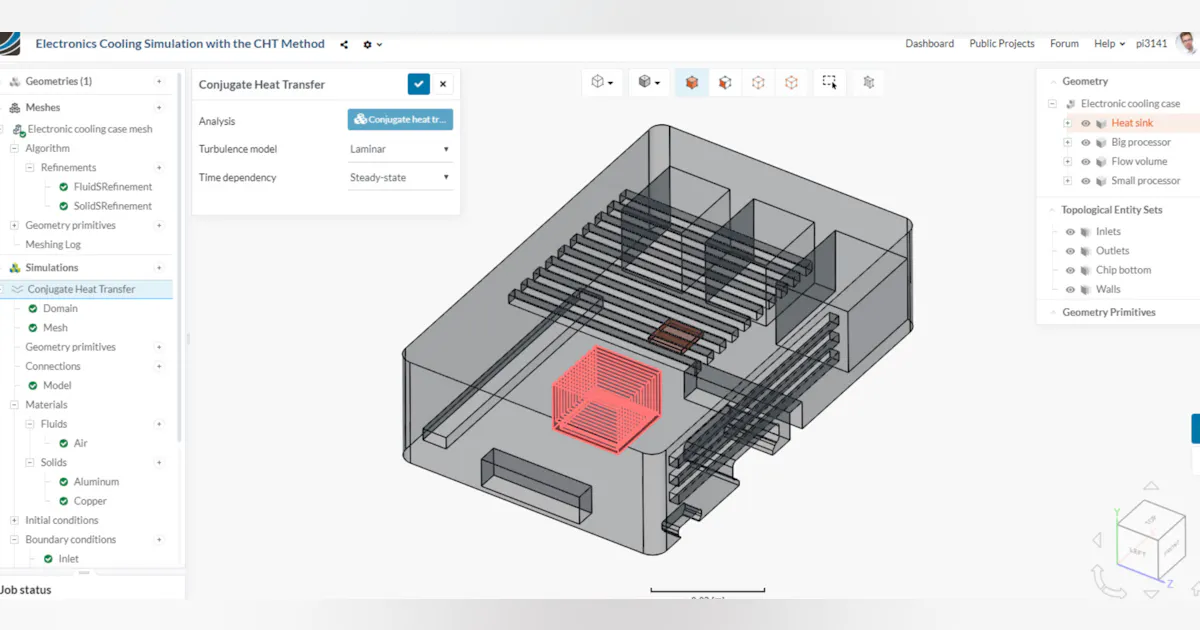Expand mesh Geometry primitives node
This screenshot has width=1200, height=630.
15,225
